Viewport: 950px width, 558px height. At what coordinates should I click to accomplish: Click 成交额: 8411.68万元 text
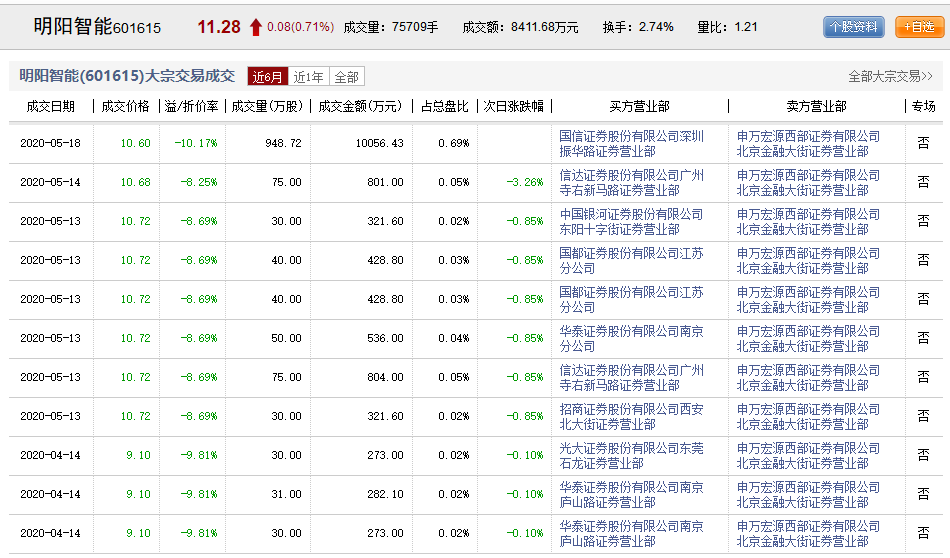520,27
